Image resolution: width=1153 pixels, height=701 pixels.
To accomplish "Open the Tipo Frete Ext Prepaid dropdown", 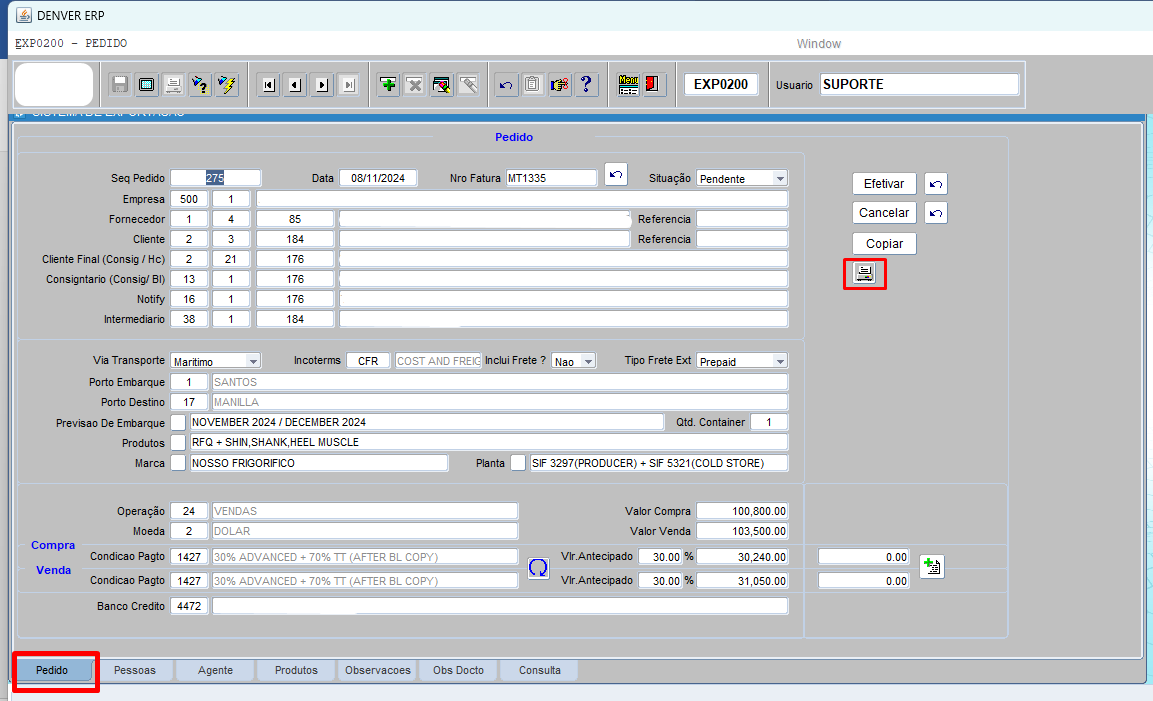I will click(742, 361).
